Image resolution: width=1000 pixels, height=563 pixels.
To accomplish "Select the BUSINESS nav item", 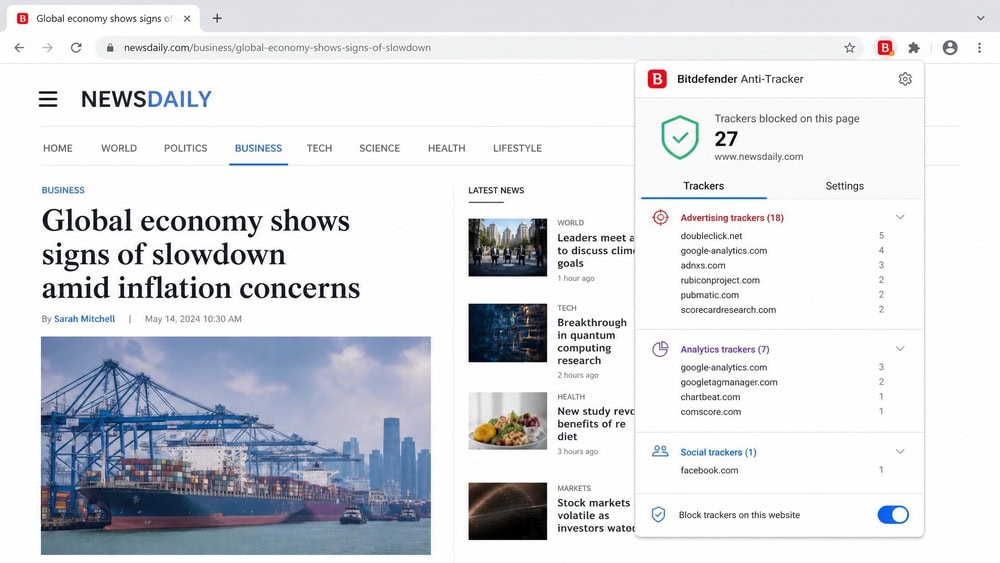I will click(x=258, y=148).
